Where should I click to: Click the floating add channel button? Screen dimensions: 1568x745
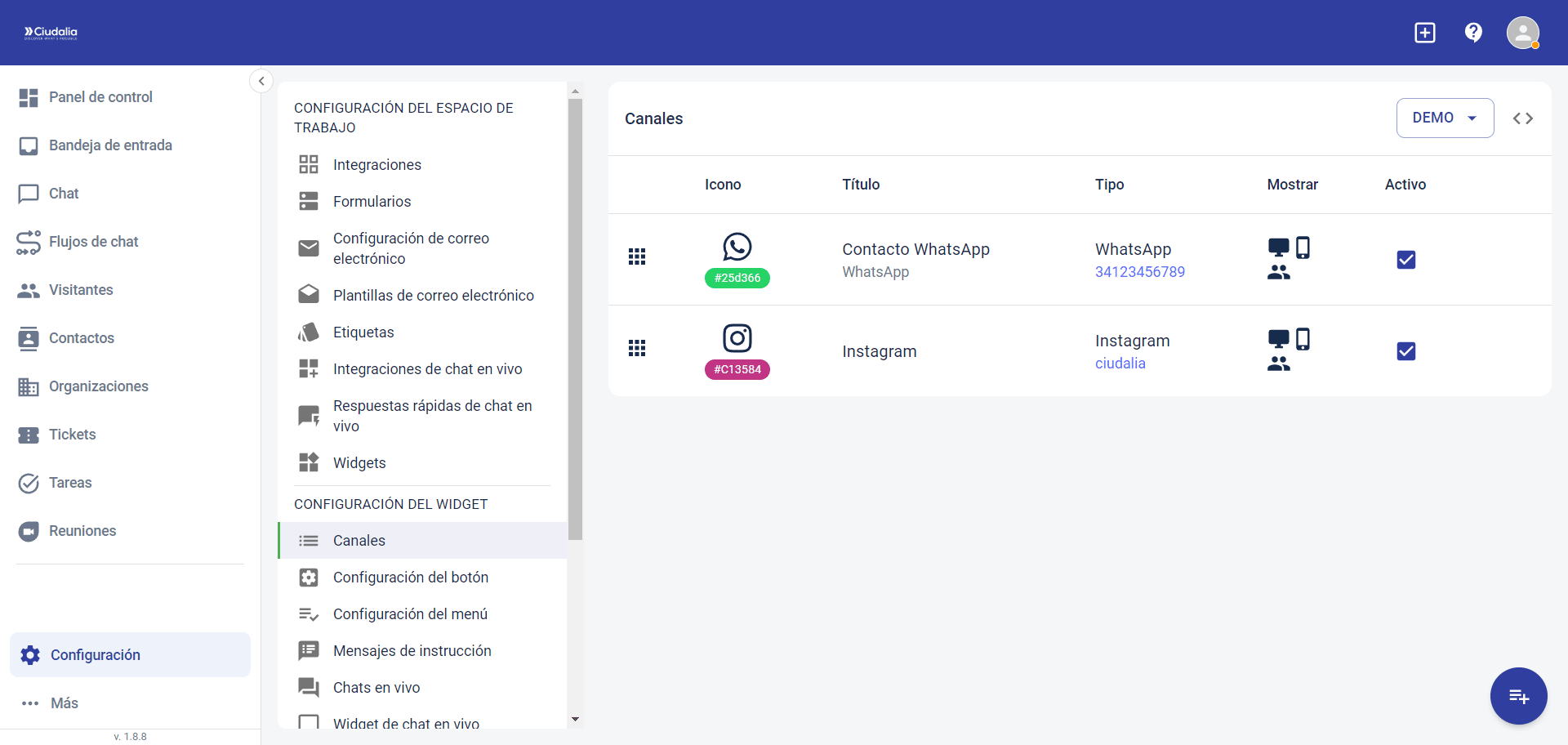(x=1518, y=696)
